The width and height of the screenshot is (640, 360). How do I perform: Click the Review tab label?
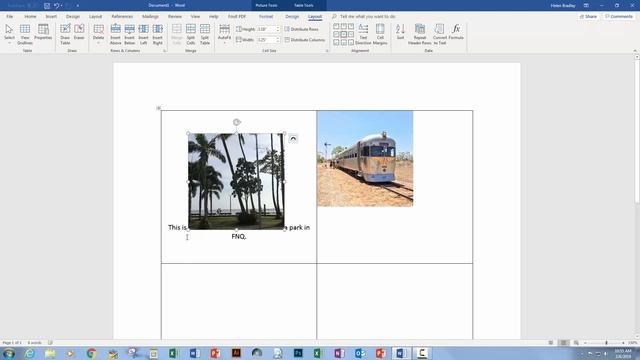pyautogui.click(x=175, y=16)
